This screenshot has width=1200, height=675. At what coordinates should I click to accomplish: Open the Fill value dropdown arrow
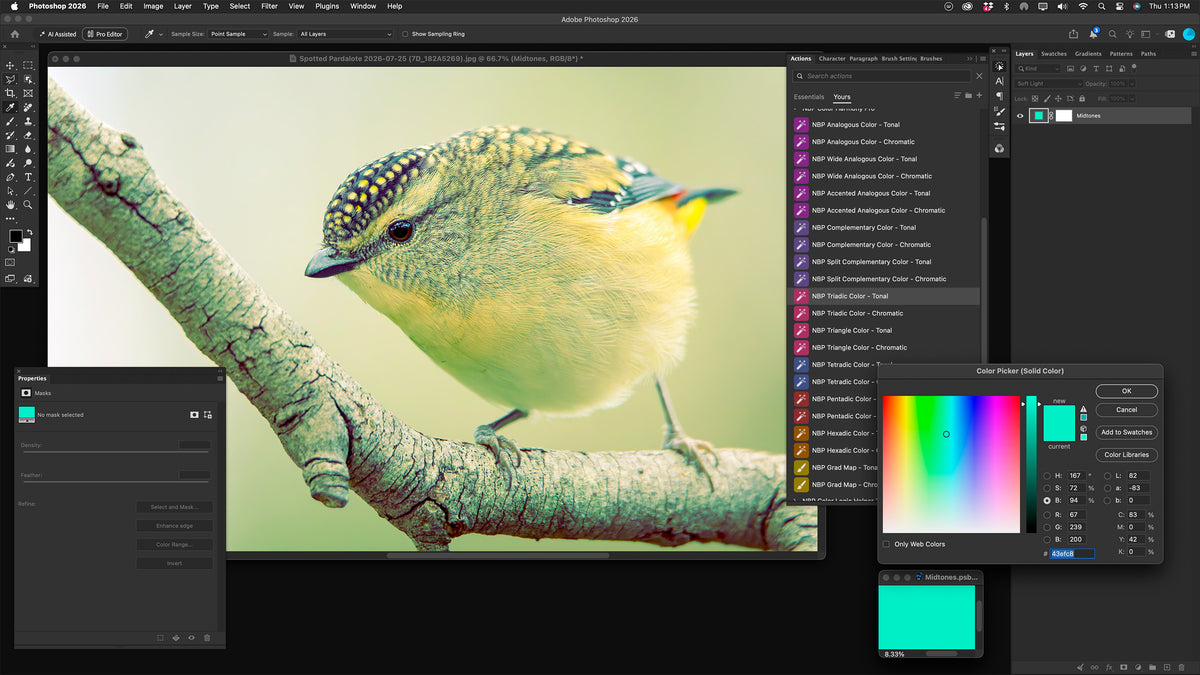[x=1134, y=99]
